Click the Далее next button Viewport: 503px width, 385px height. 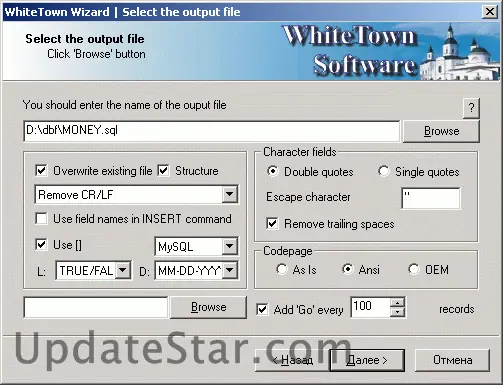click(367, 360)
